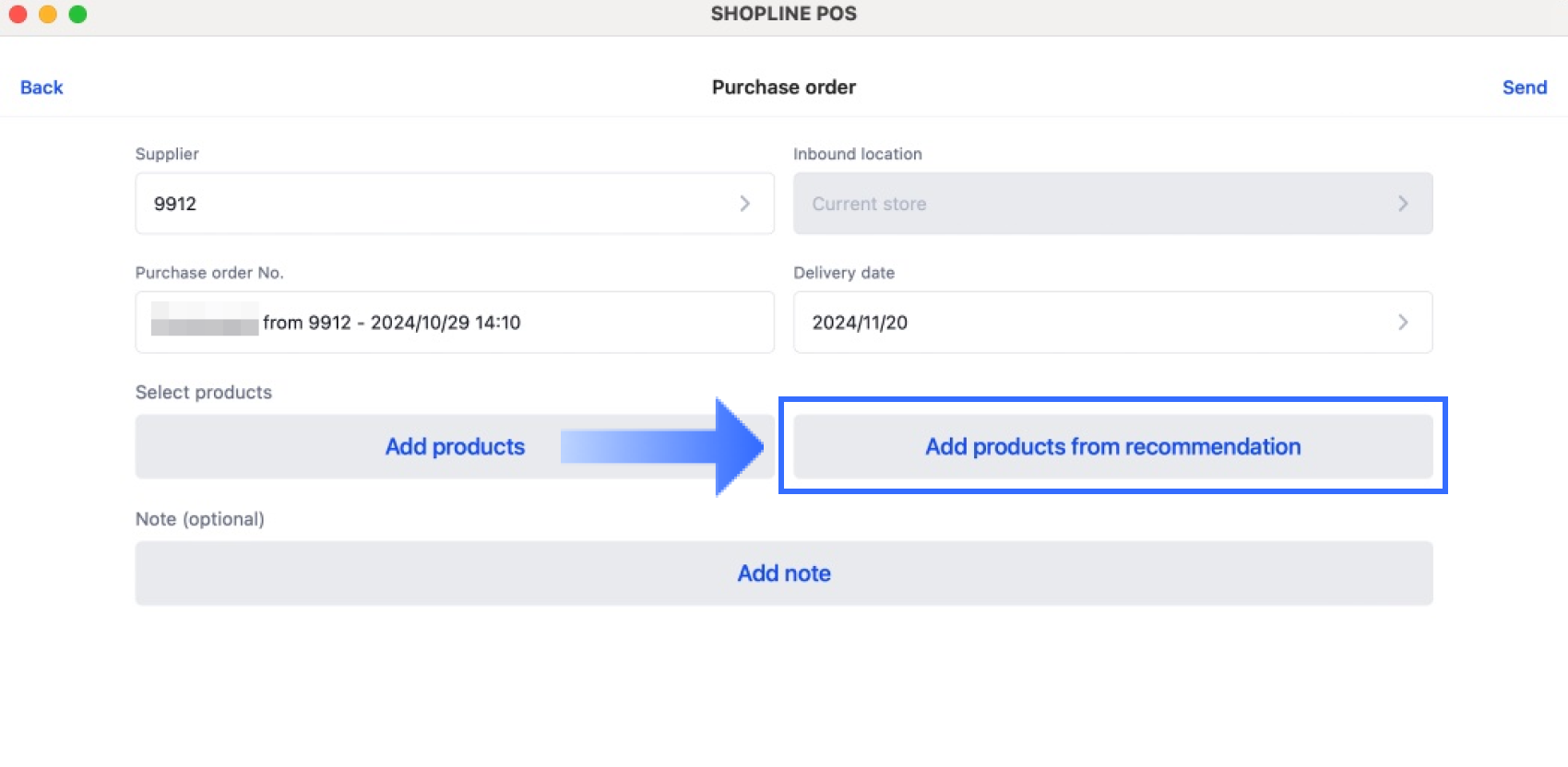Click the Delivery date label
Image resolution: width=1568 pixels, height=767 pixels.
point(843,273)
